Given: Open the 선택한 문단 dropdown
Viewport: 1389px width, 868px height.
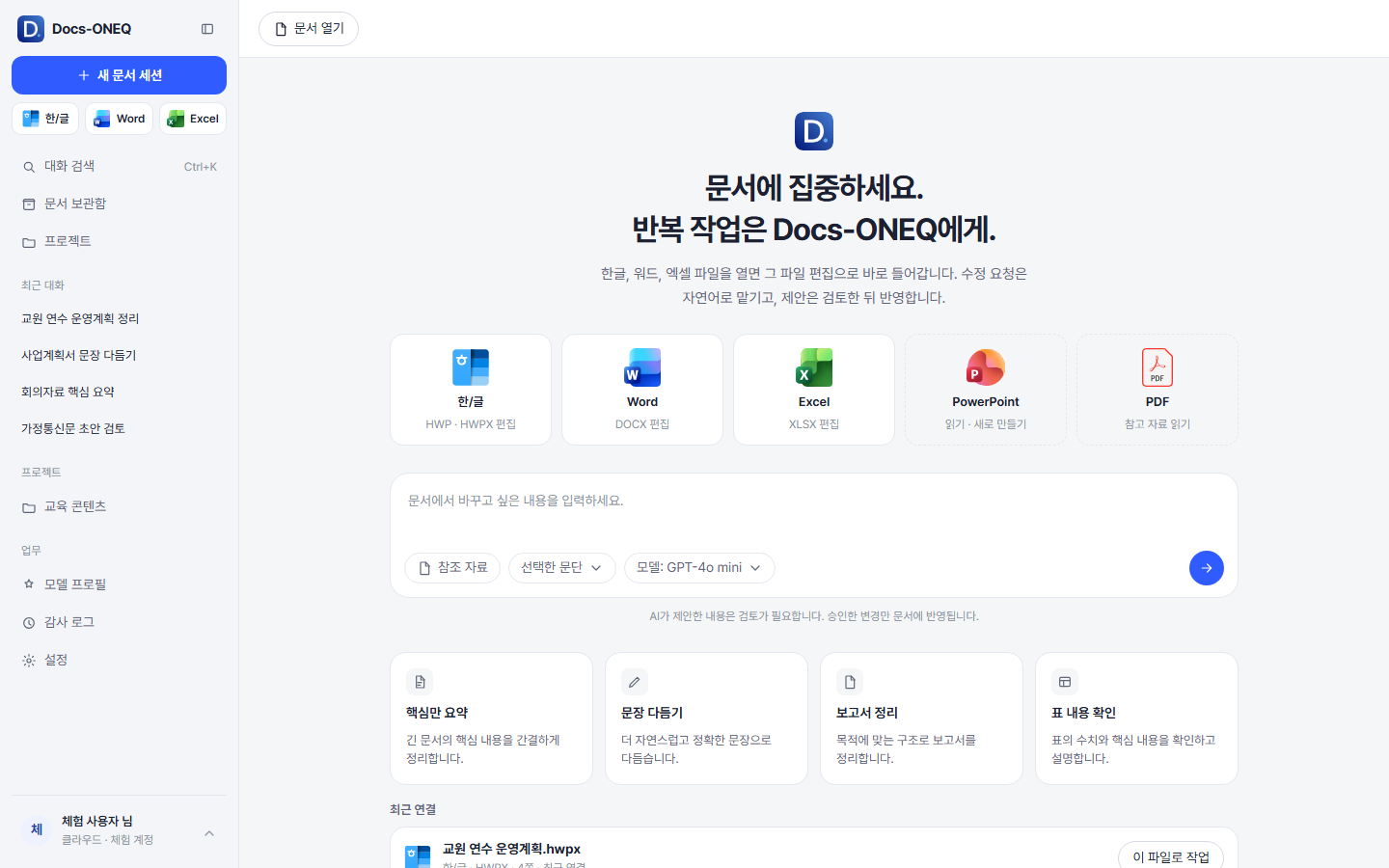Looking at the screenshot, I should [x=561, y=568].
